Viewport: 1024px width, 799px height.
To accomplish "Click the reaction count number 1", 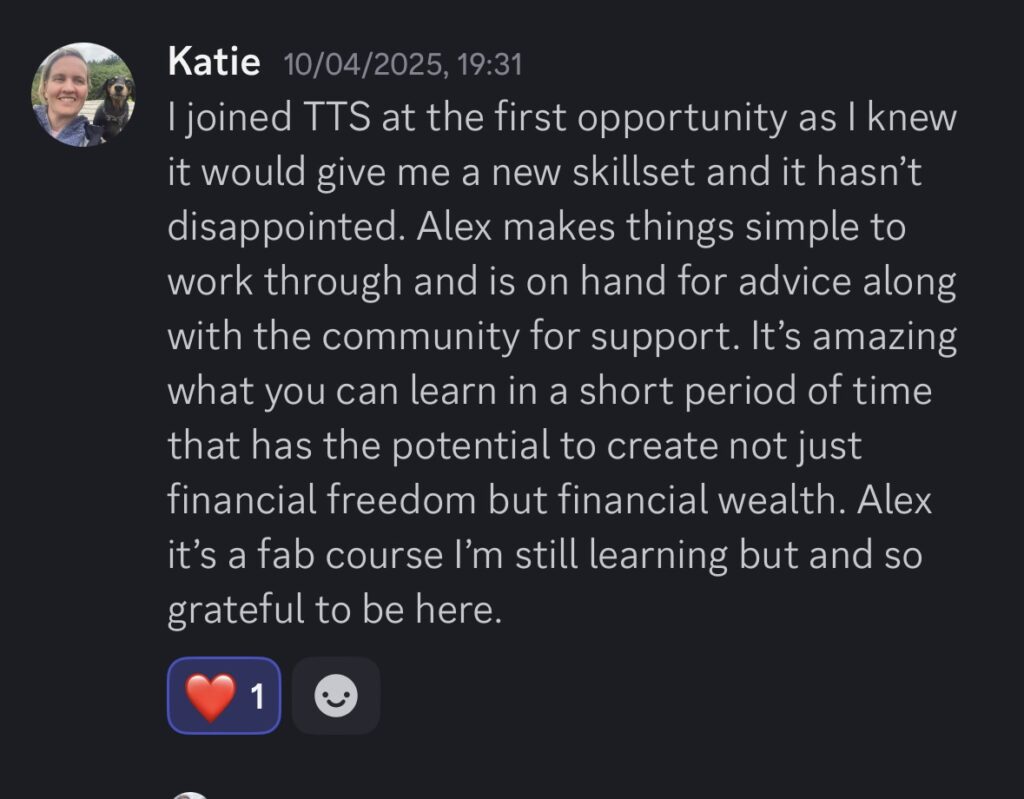I will tap(258, 696).
